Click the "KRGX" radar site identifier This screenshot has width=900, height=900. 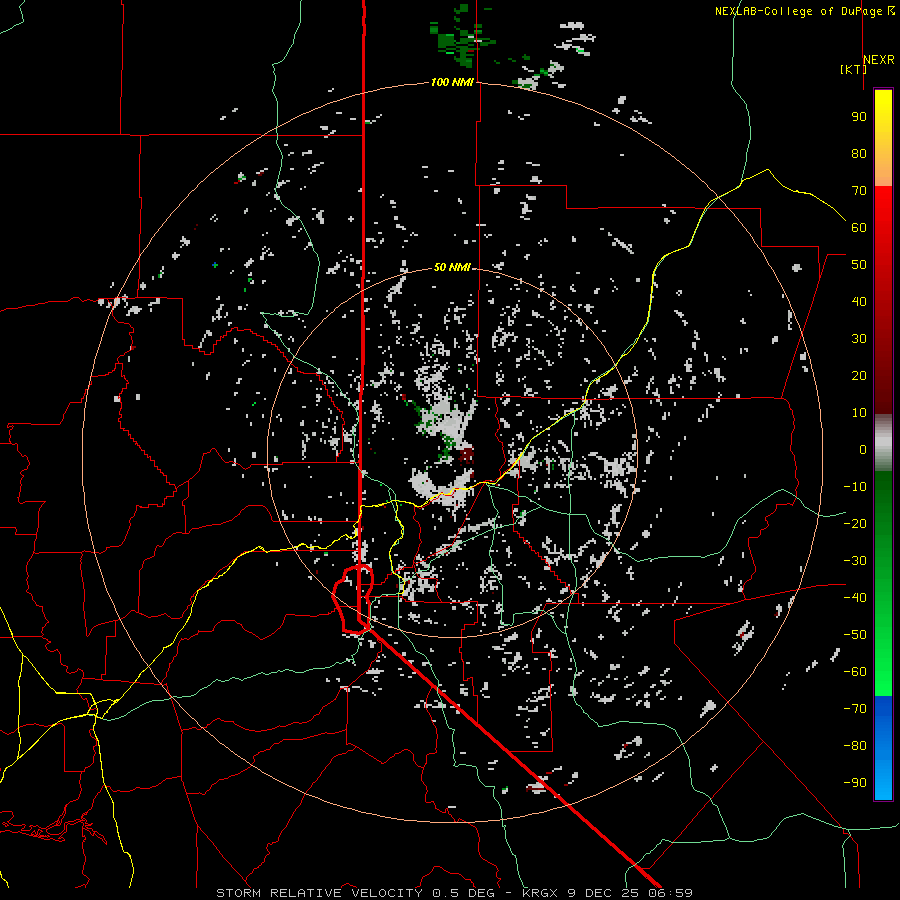[541, 893]
